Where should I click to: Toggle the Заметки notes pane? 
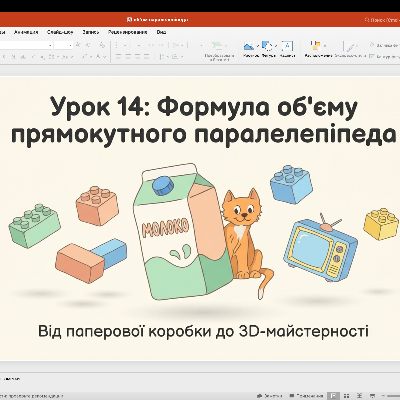(x=269, y=396)
